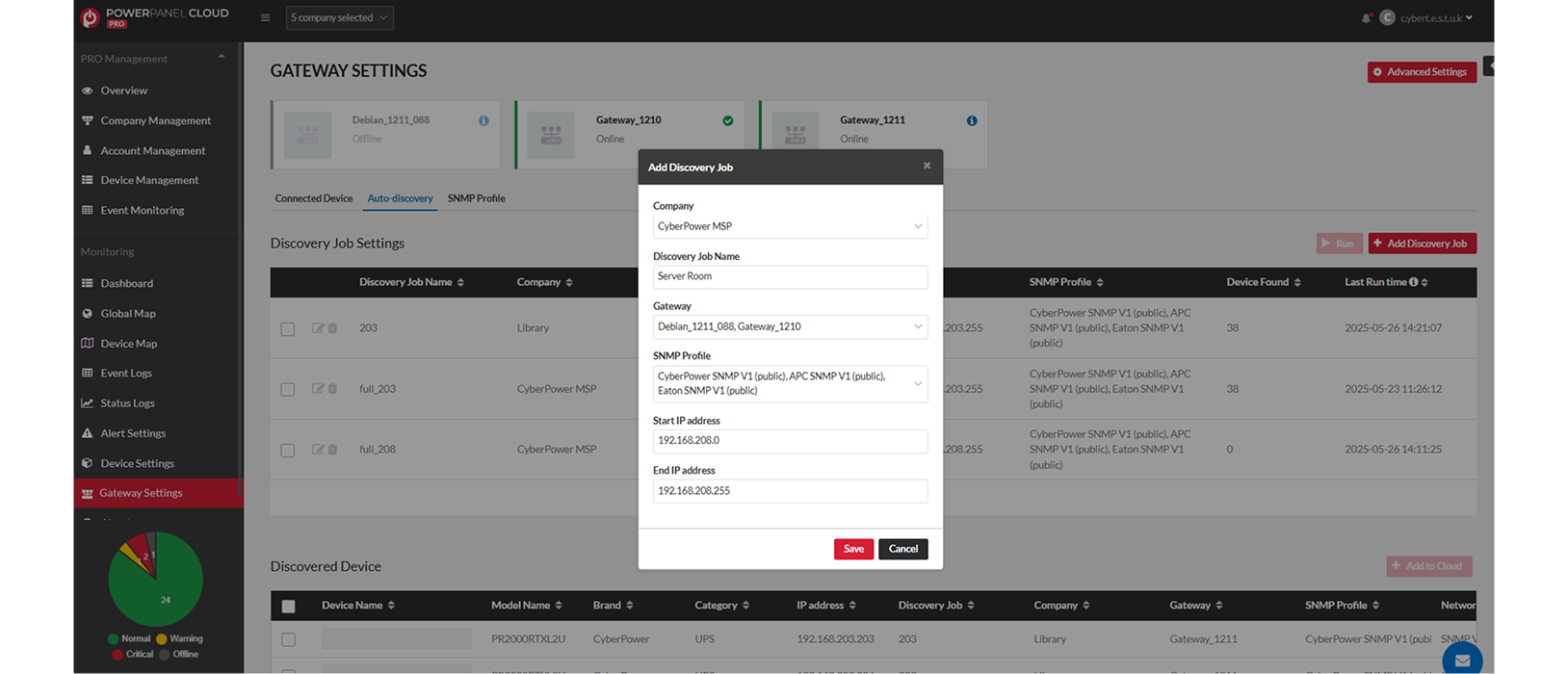Click the Last Run time info icon
Viewport: 1568px width, 674px height.
click(1414, 282)
